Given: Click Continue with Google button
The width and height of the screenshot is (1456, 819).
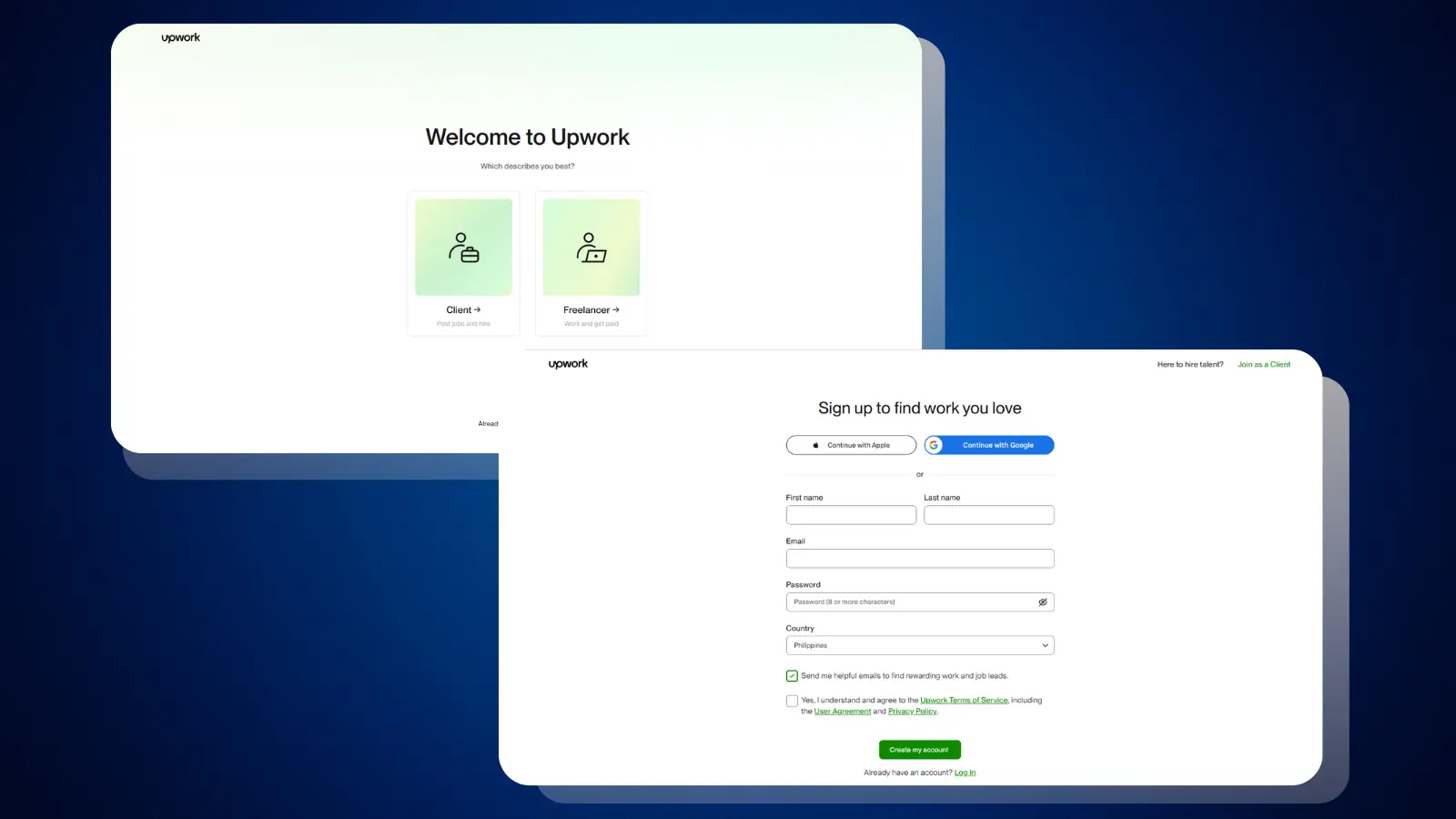Looking at the screenshot, I should tap(989, 445).
